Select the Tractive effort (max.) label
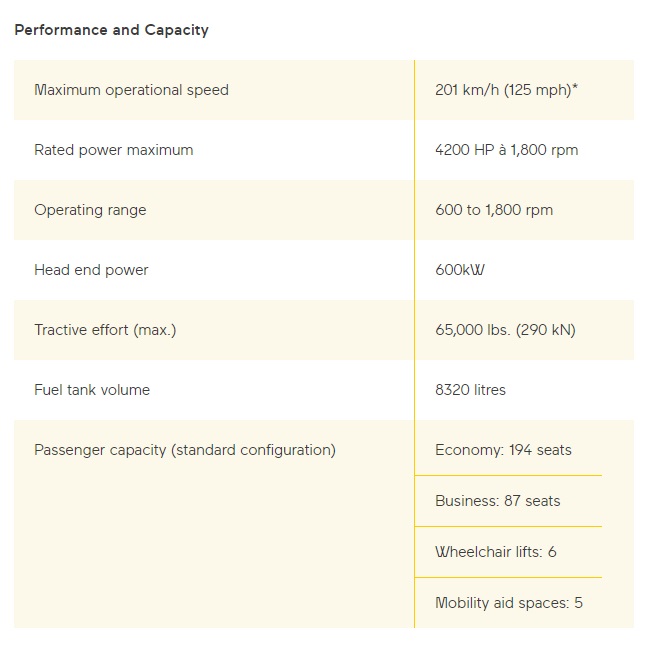653x645 pixels. pos(105,330)
